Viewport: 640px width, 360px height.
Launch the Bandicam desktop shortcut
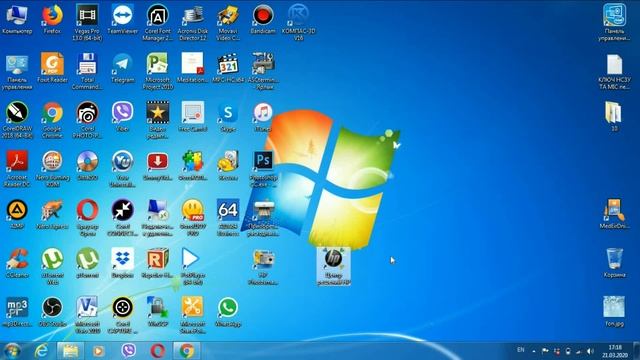click(x=263, y=19)
